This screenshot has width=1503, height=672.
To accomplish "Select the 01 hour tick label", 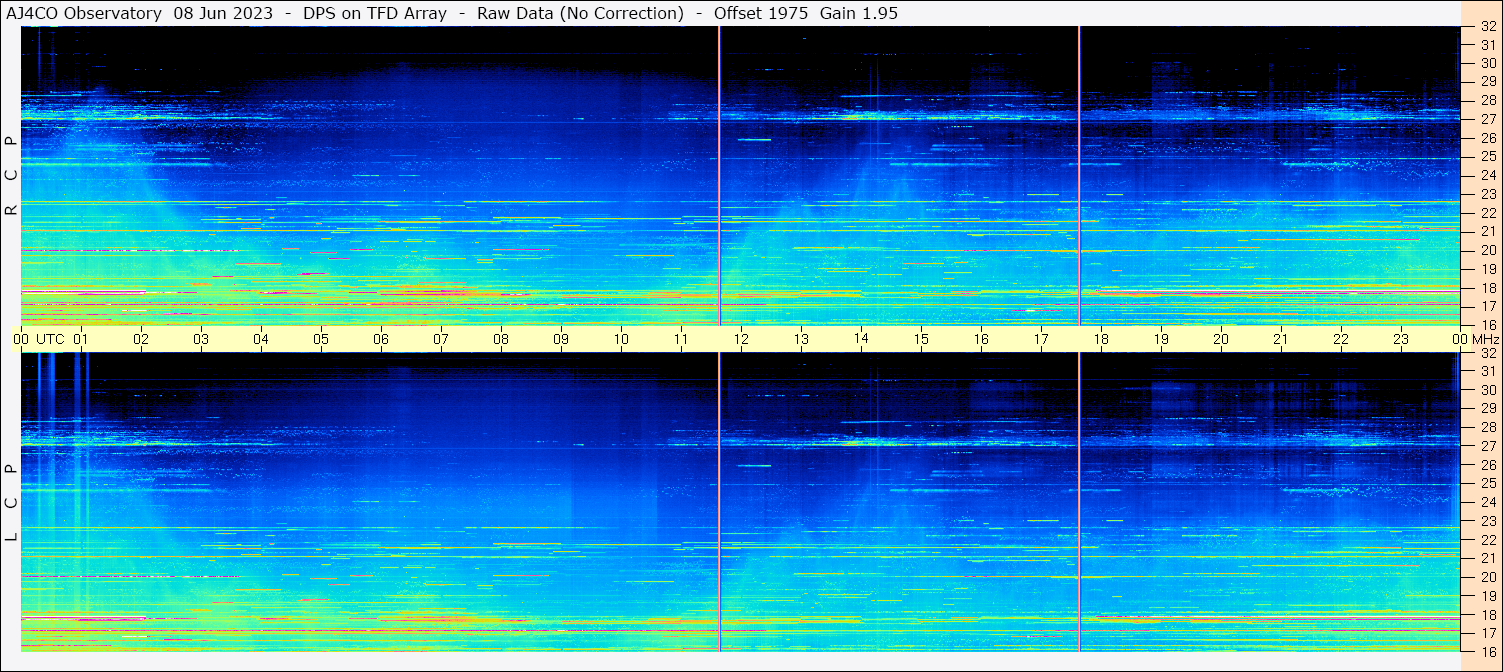I will coord(81,339).
